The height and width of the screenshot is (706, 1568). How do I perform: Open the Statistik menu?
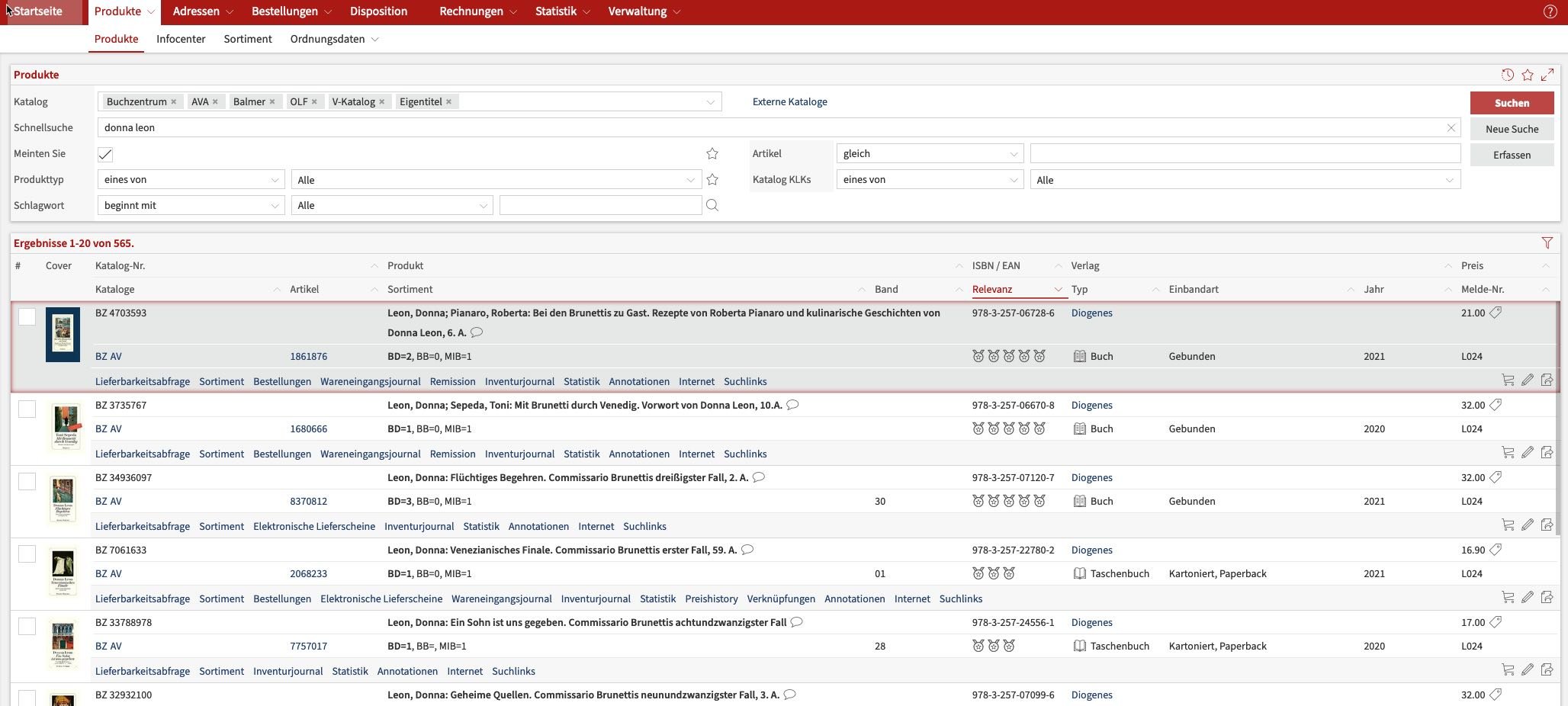point(563,11)
